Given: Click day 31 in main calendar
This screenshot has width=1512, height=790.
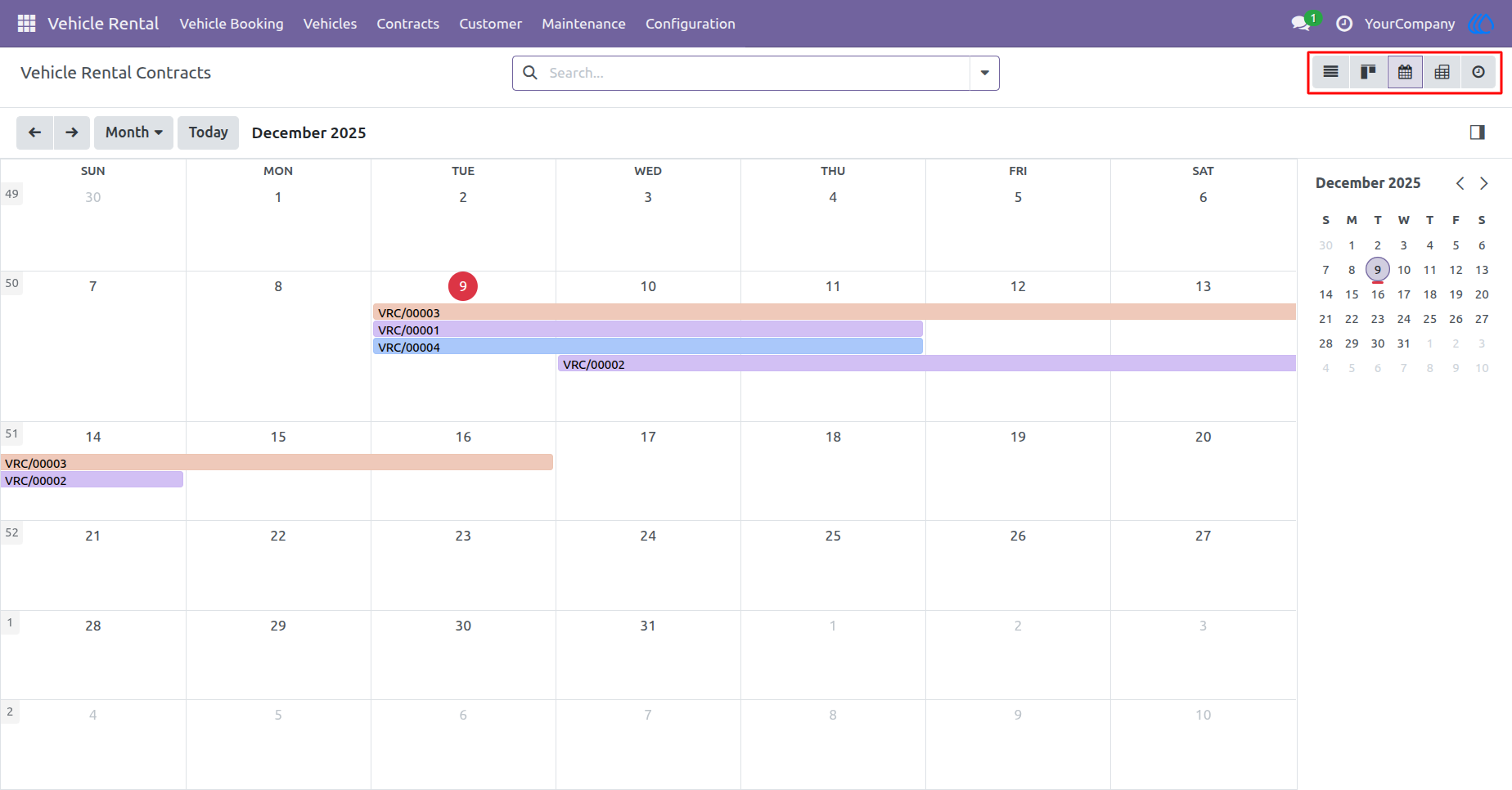Looking at the screenshot, I should click(648, 626).
